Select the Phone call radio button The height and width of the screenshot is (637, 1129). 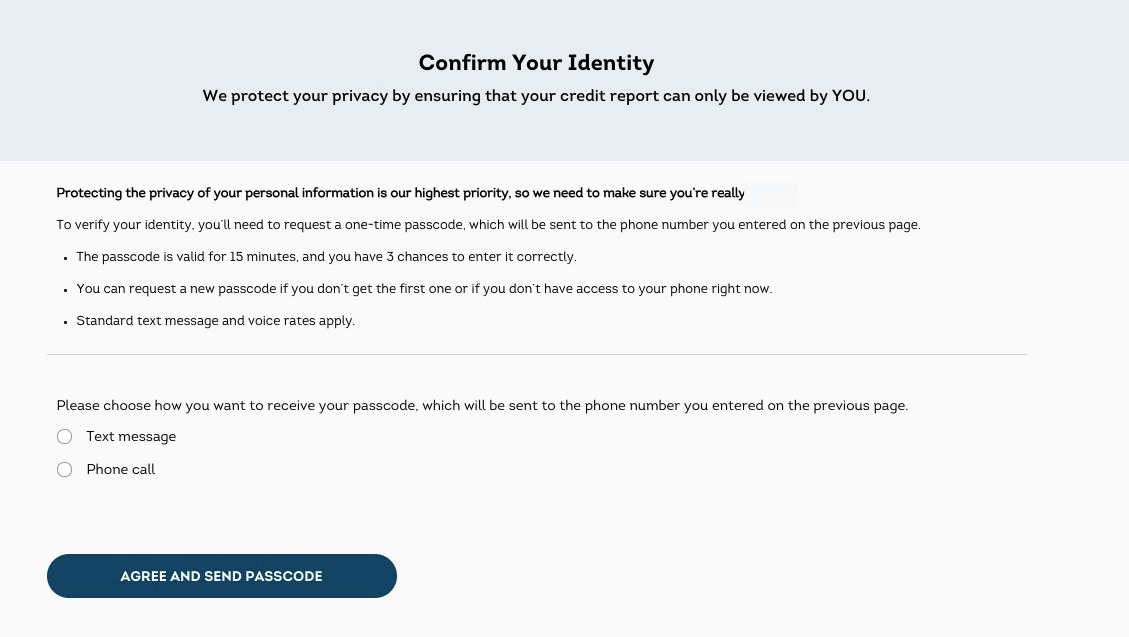click(65, 470)
